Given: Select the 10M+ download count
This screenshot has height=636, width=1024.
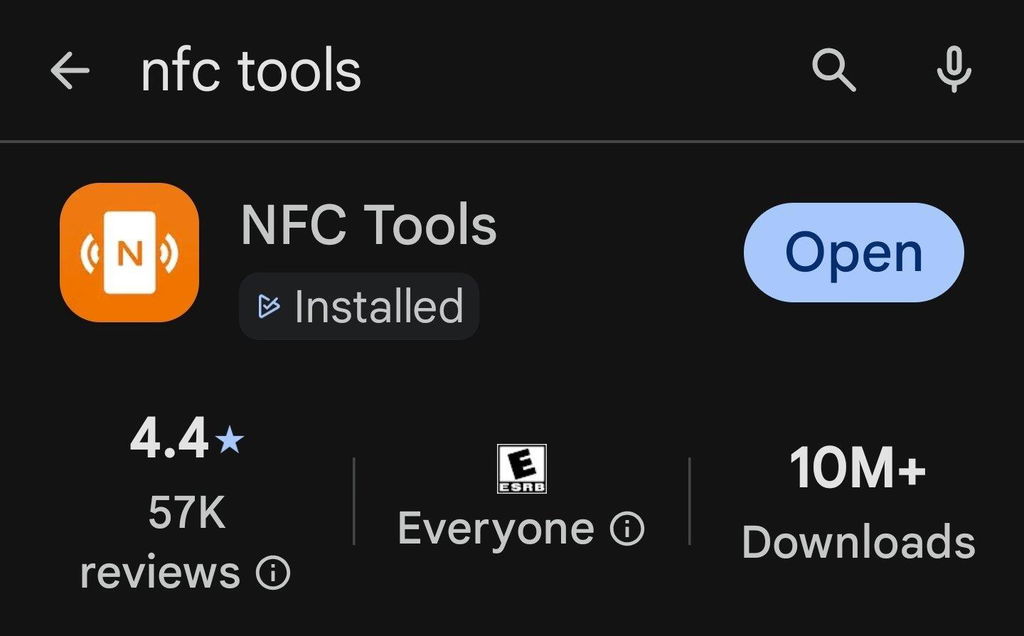Looking at the screenshot, I should coord(858,468).
